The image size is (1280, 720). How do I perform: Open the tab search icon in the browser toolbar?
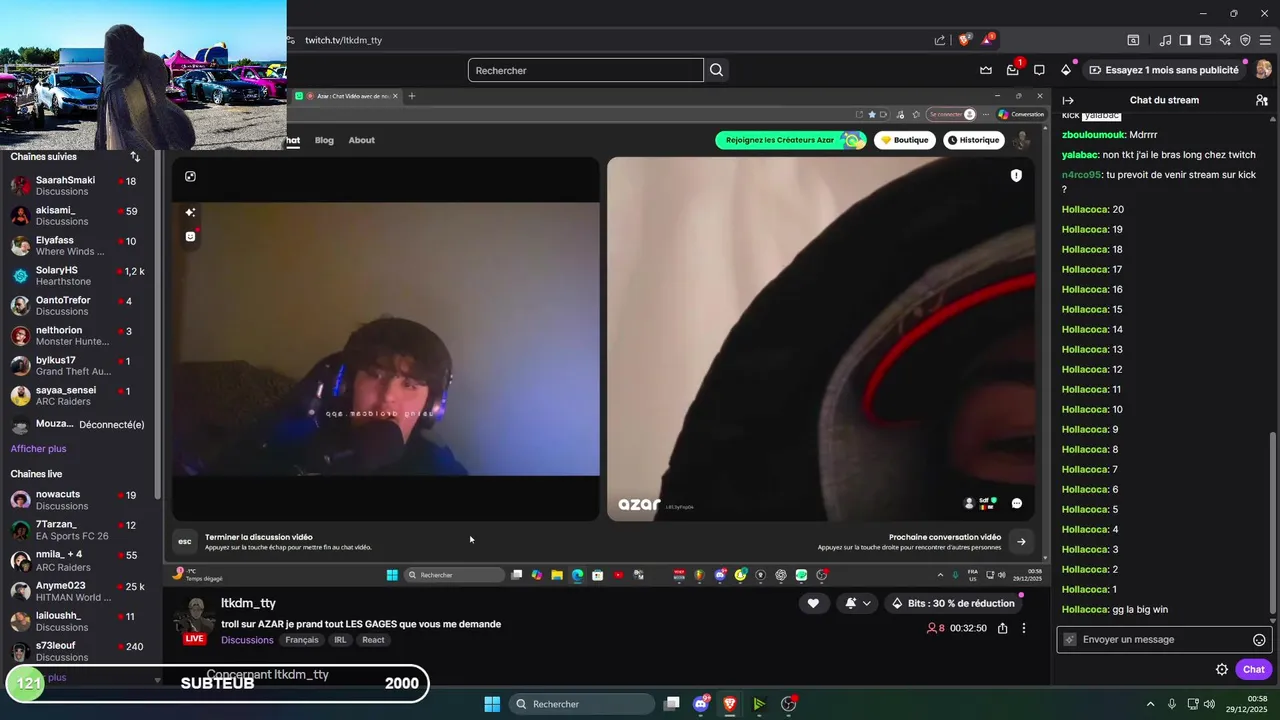coord(1133,40)
